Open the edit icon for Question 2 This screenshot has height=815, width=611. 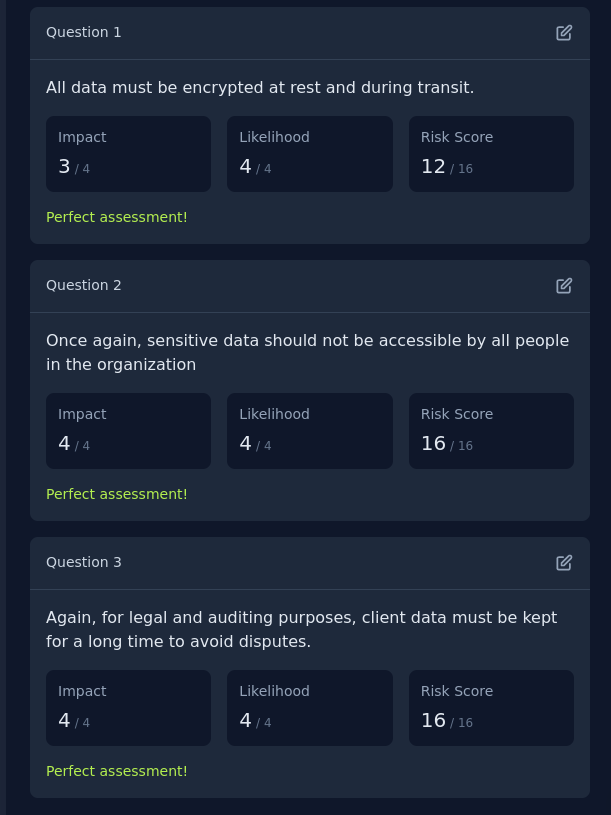click(564, 286)
